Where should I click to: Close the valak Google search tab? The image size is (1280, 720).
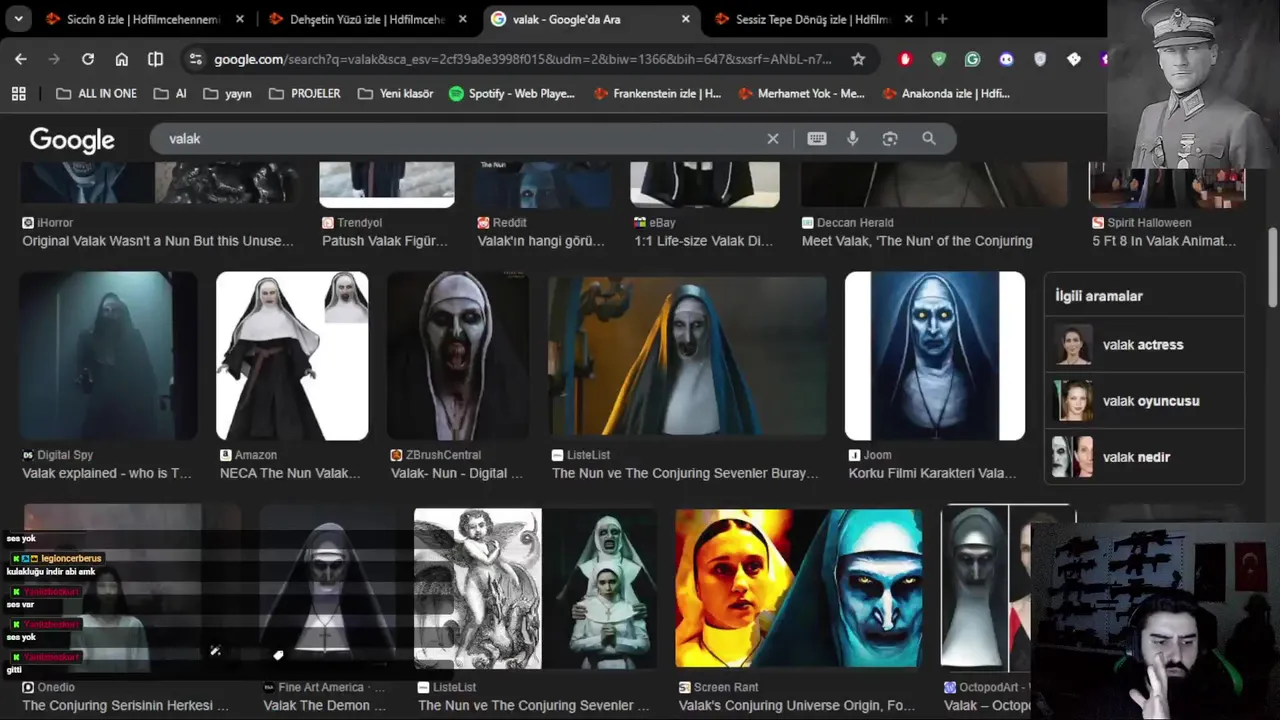[x=685, y=19]
